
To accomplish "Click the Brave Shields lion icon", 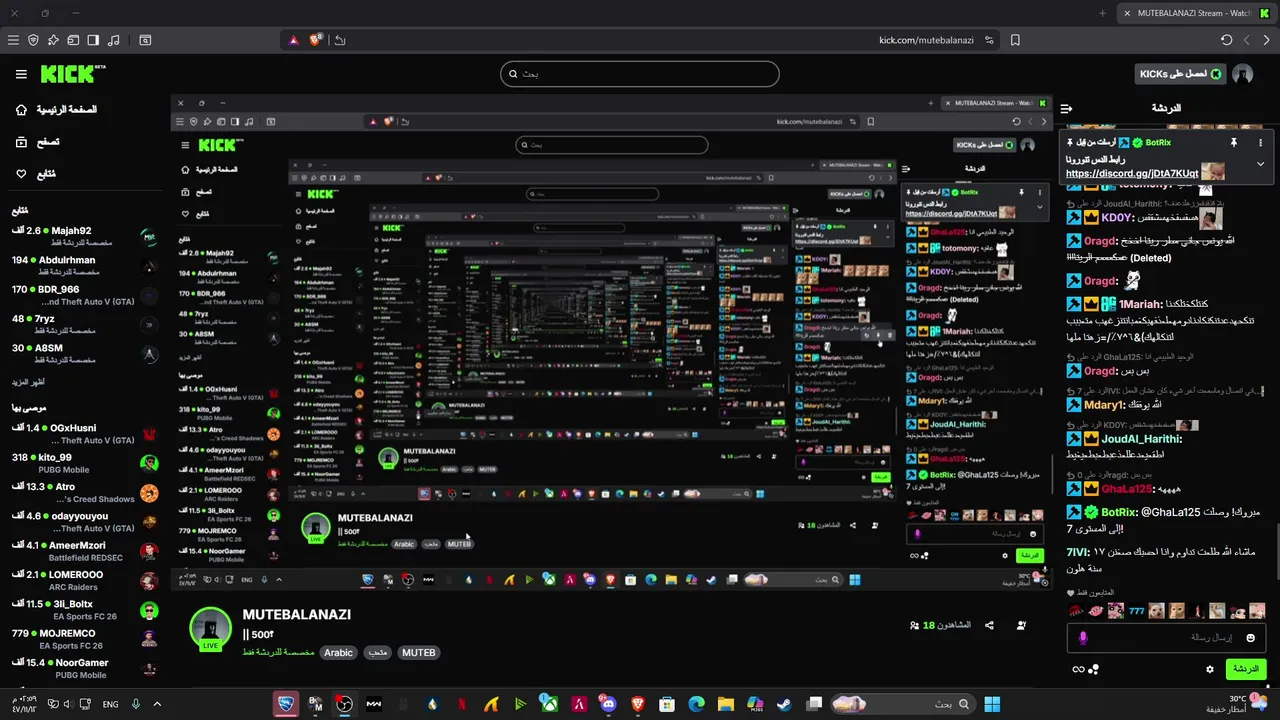I will click(x=316, y=40).
